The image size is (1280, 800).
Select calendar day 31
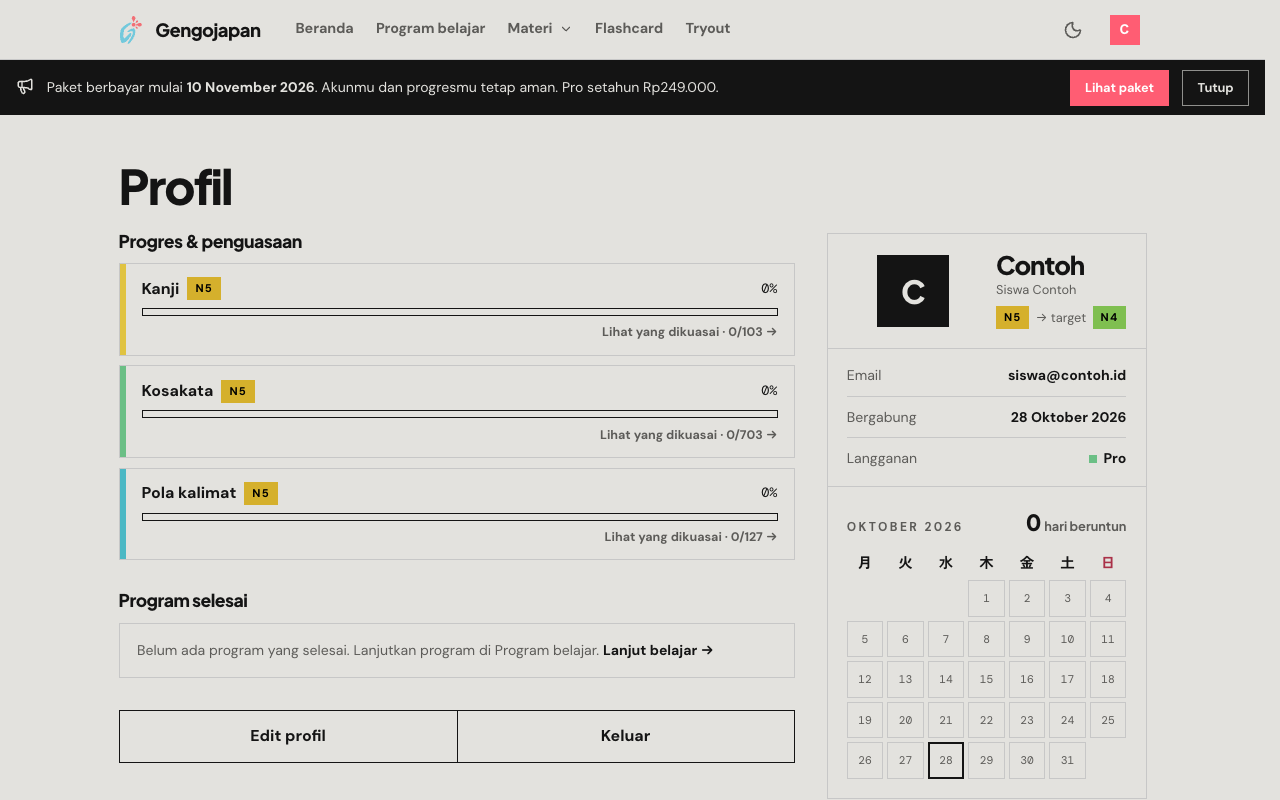1067,760
